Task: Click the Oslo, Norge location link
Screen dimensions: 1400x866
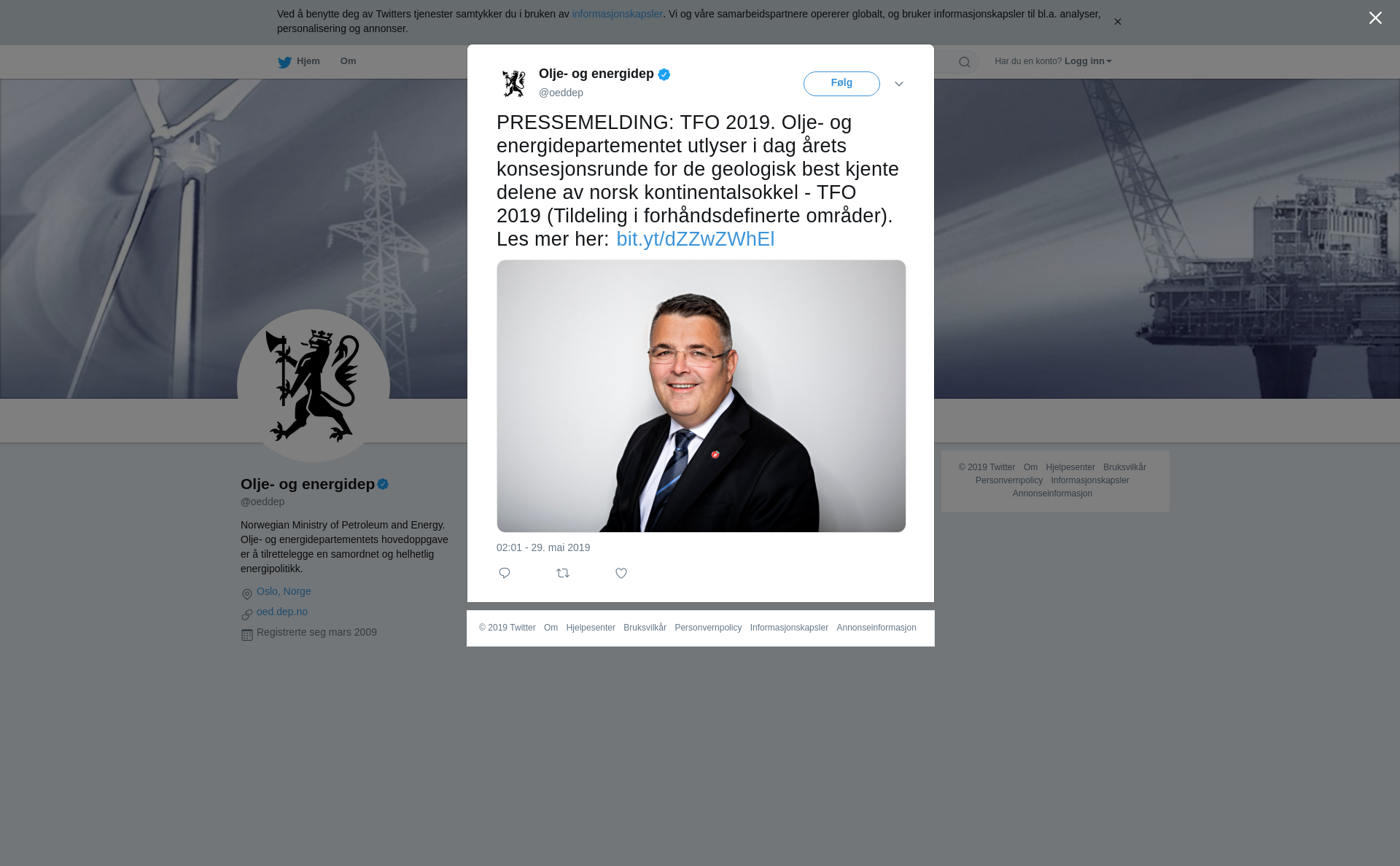Action: pos(284,591)
